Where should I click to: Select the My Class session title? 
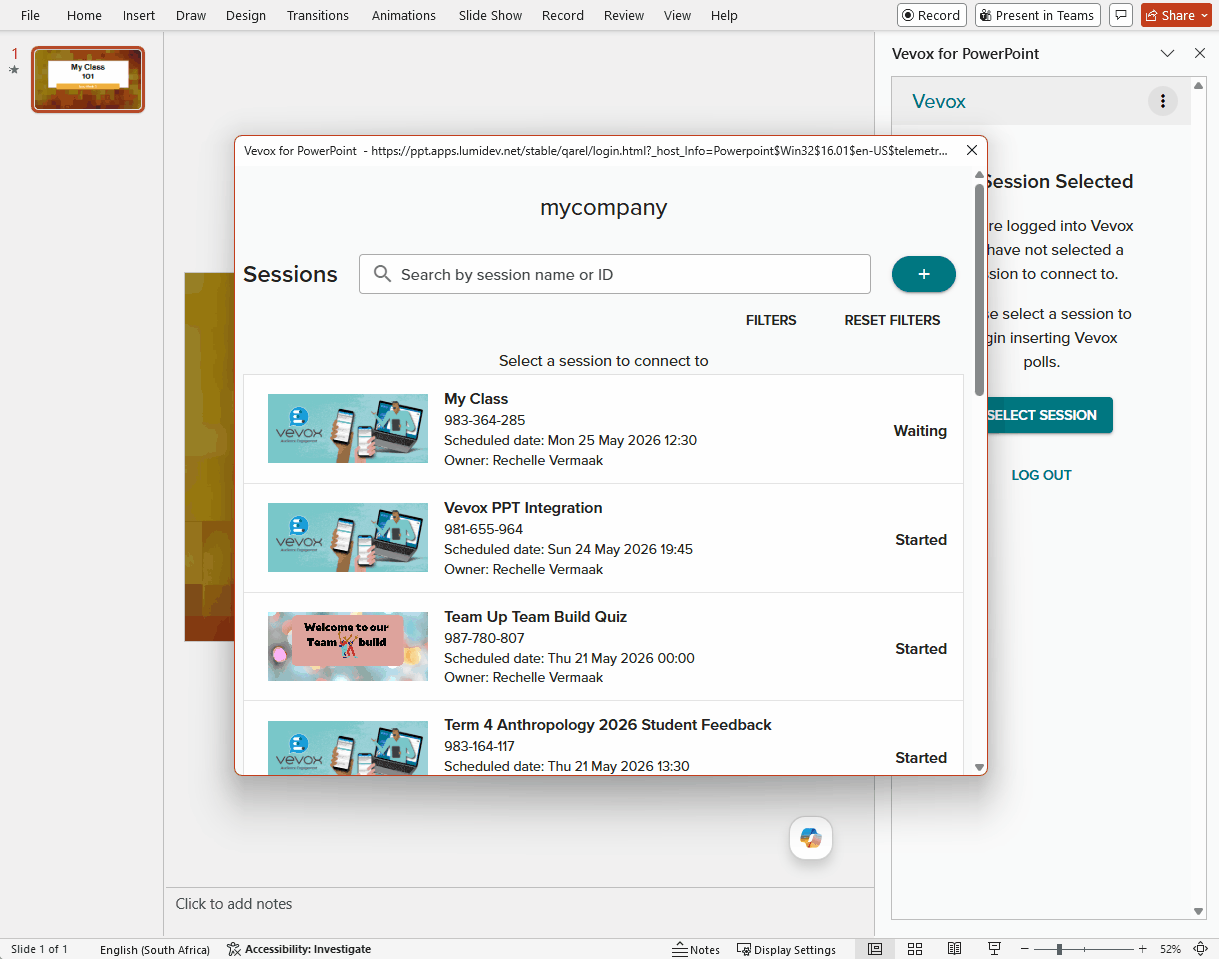[x=476, y=399]
